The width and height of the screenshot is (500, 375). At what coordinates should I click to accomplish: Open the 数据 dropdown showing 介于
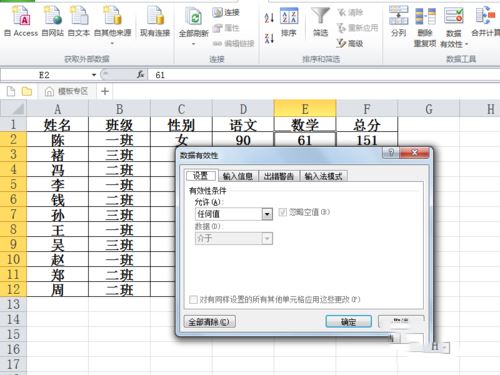point(234,238)
